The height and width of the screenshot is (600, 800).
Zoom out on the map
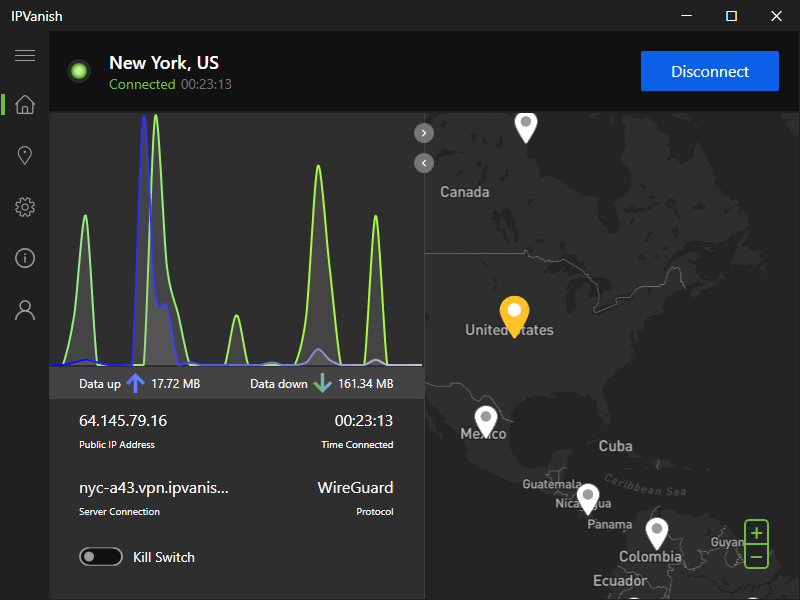[757, 556]
